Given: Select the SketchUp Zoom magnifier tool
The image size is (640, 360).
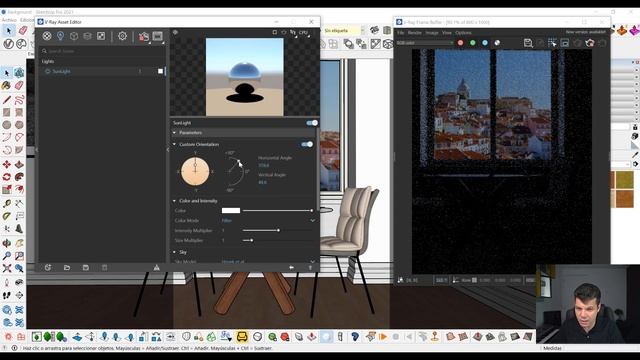Looking at the screenshot, I should click(7, 256).
